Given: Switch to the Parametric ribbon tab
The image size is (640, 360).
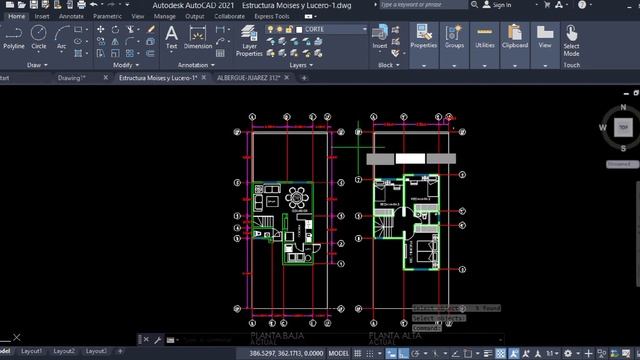Looking at the screenshot, I should [107, 16].
